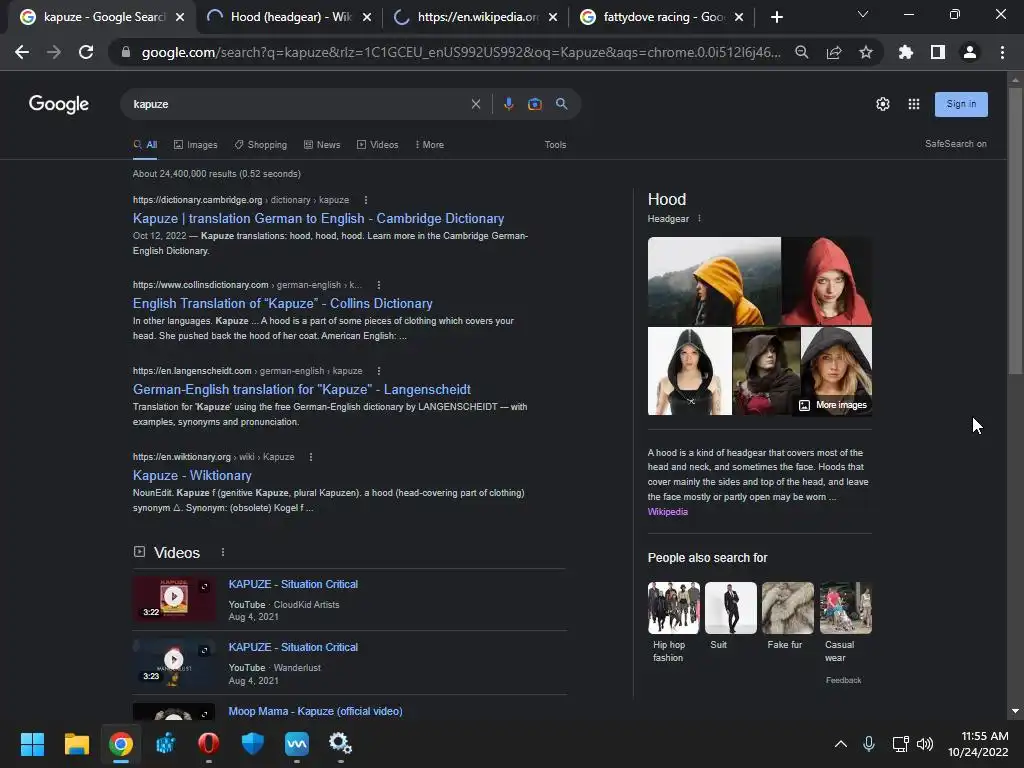Click the blue search magnifier button
The image size is (1024, 768).
tap(561, 104)
